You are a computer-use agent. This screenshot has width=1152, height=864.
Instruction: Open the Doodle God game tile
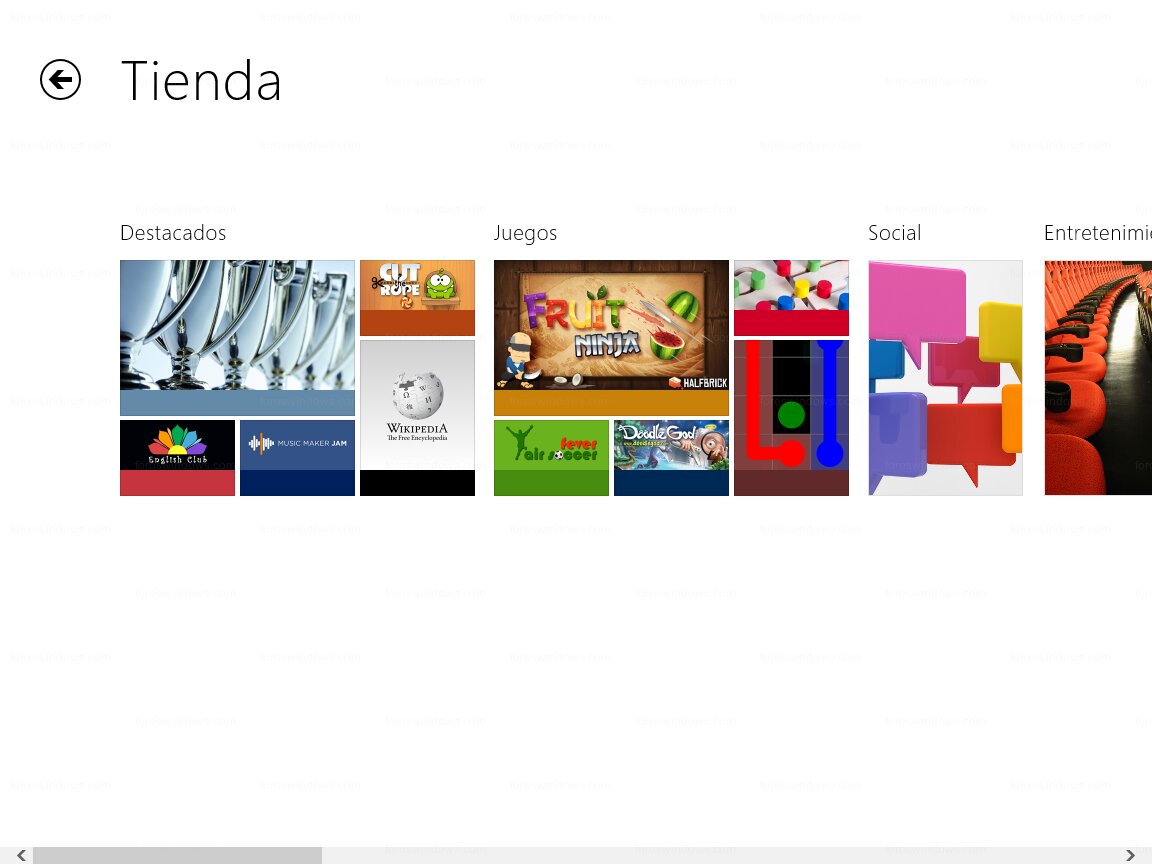point(672,458)
